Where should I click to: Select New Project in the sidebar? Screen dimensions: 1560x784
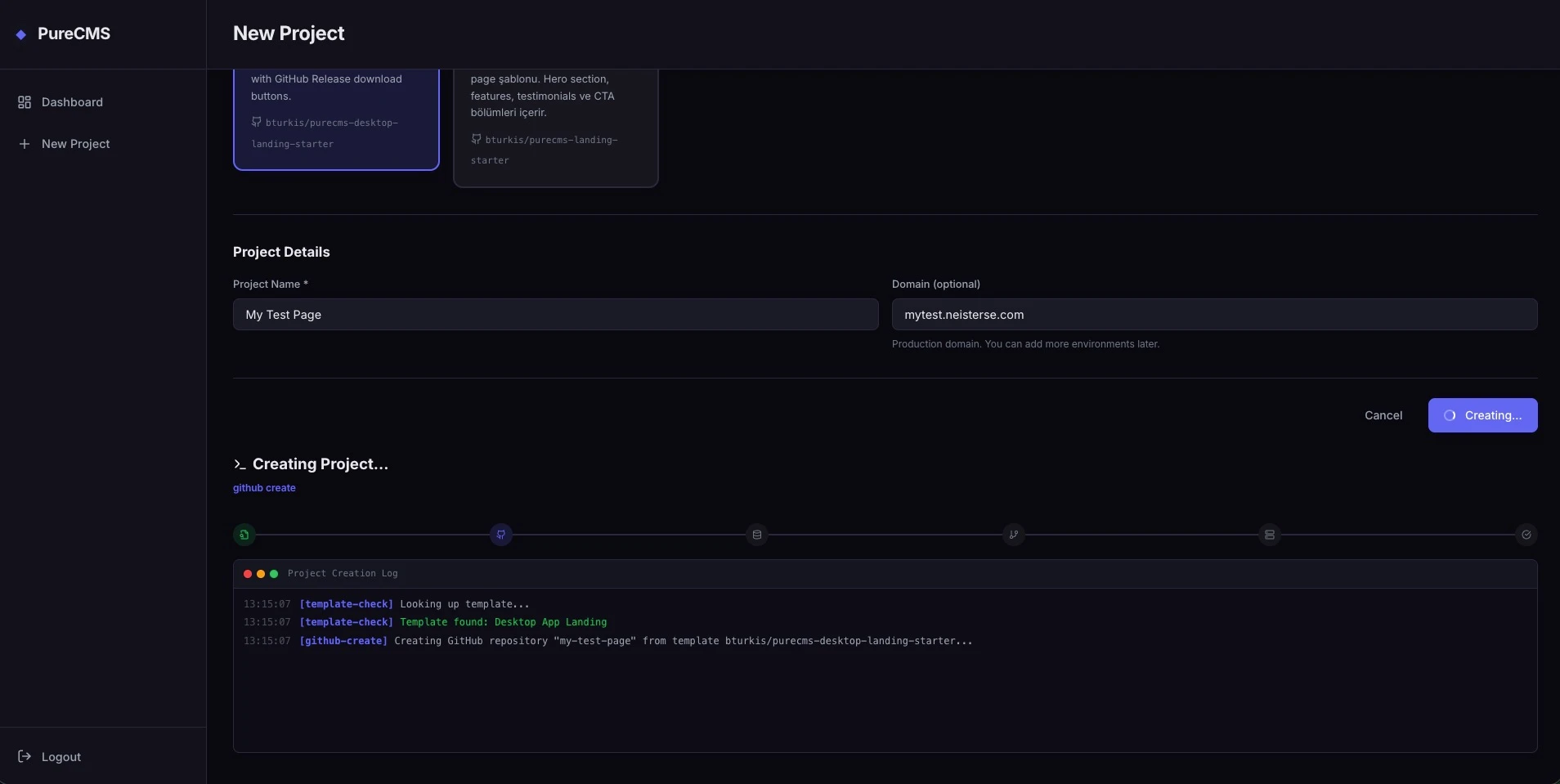click(x=103, y=144)
